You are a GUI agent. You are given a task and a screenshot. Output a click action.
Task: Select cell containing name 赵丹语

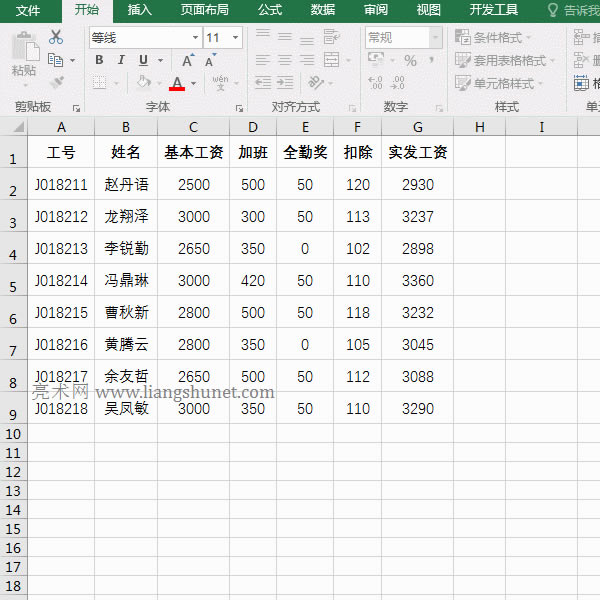click(x=126, y=184)
